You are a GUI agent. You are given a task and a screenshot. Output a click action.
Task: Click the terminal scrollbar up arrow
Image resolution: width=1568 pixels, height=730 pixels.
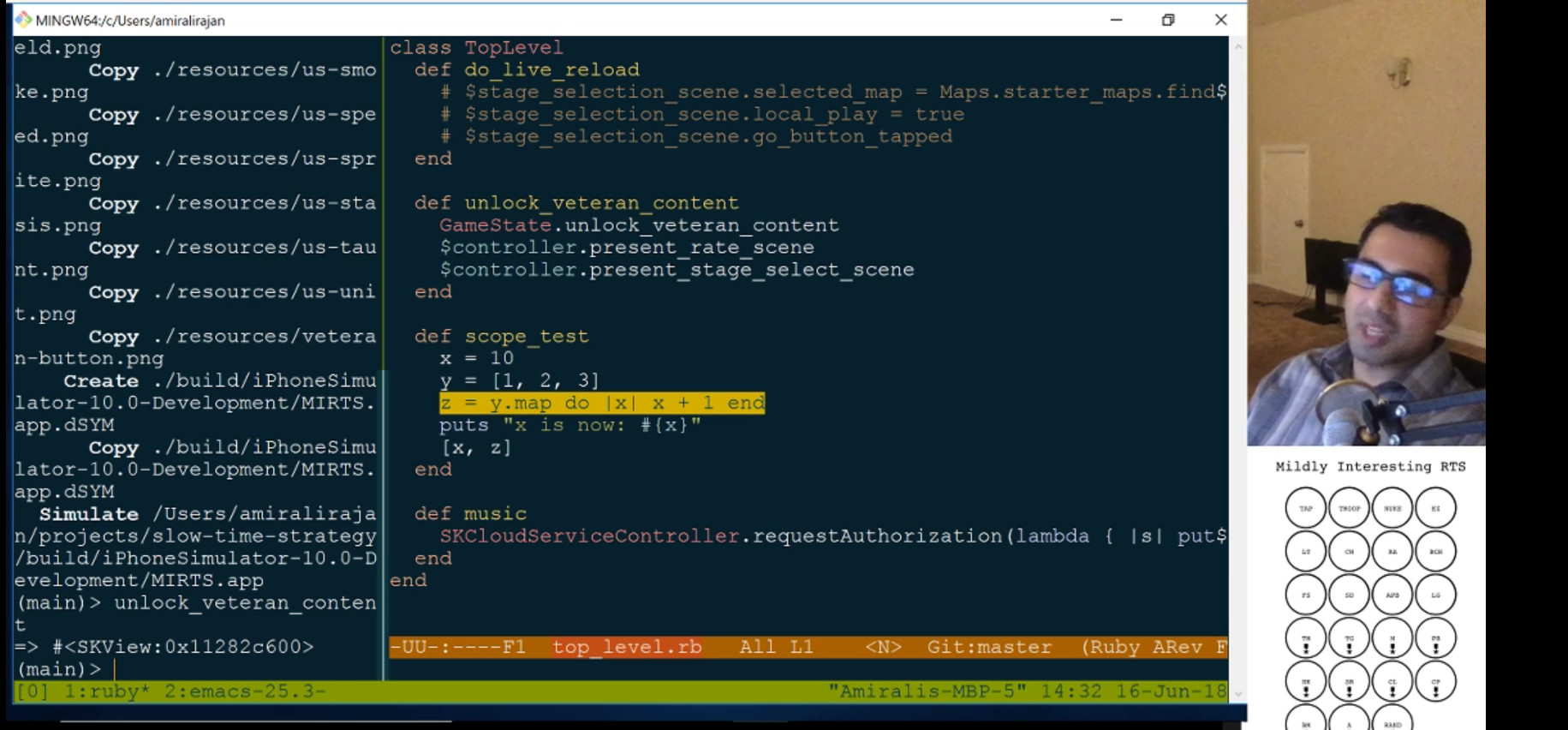click(1237, 47)
